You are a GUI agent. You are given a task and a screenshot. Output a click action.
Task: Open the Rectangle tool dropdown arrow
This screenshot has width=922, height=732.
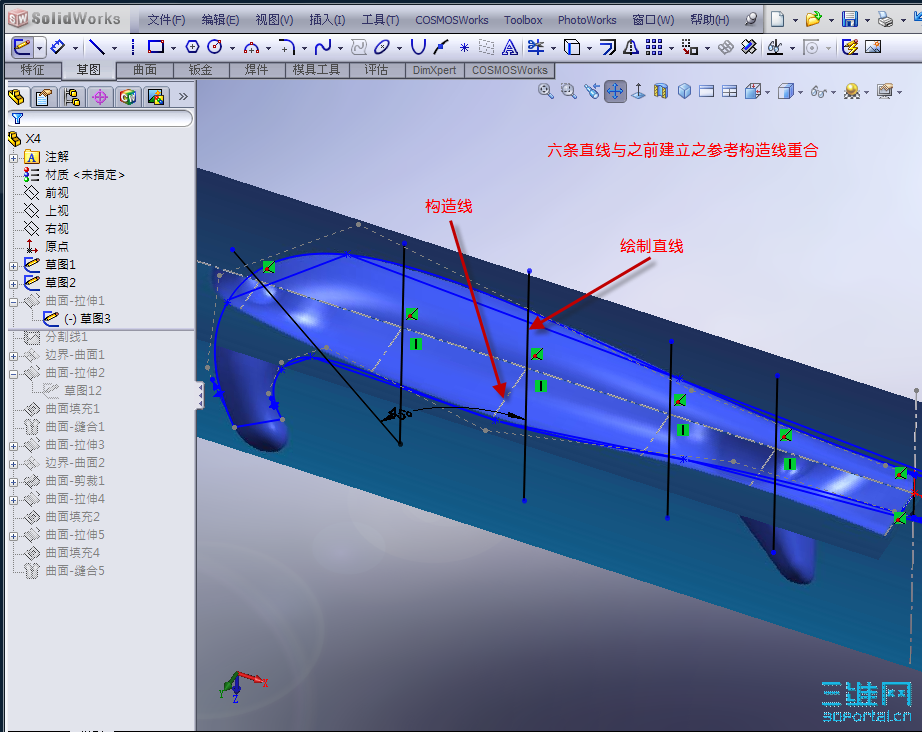173,48
